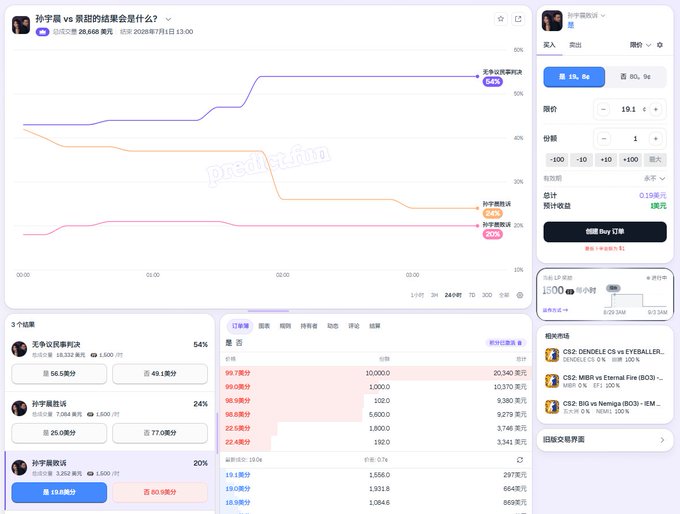
Task: Click the points-activated badge in order book
Action: [506, 343]
